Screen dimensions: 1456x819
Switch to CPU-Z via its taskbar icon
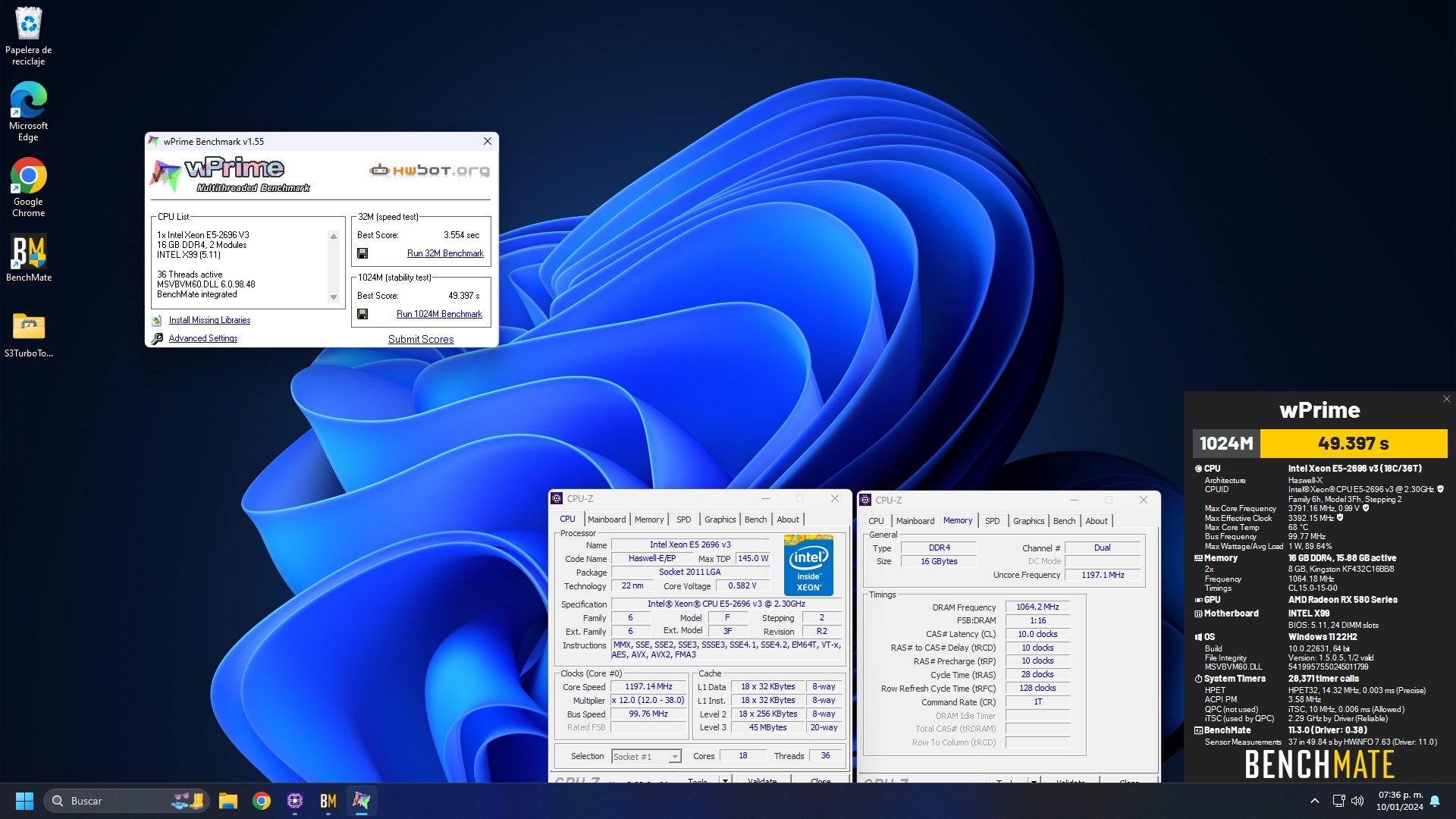[x=295, y=801]
